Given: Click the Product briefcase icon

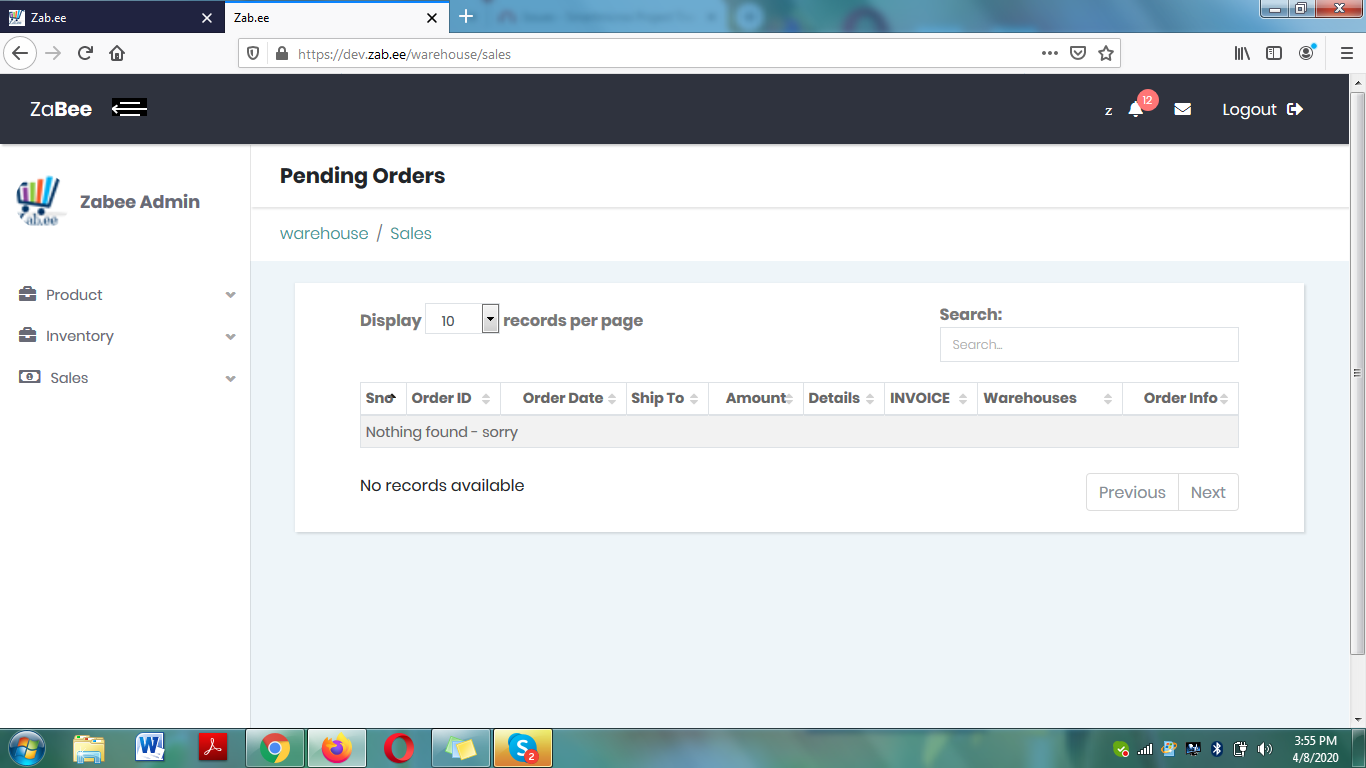Looking at the screenshot, I should point(28,294).
